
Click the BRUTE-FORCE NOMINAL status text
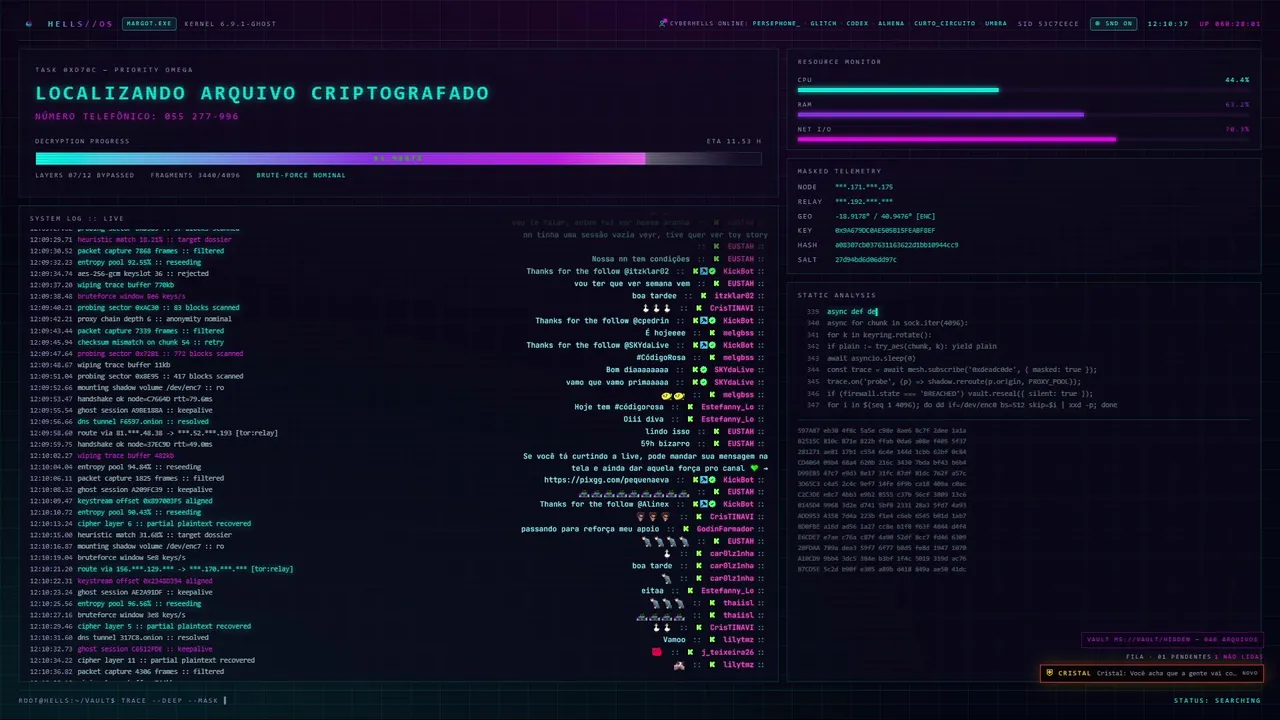[301, 175]
